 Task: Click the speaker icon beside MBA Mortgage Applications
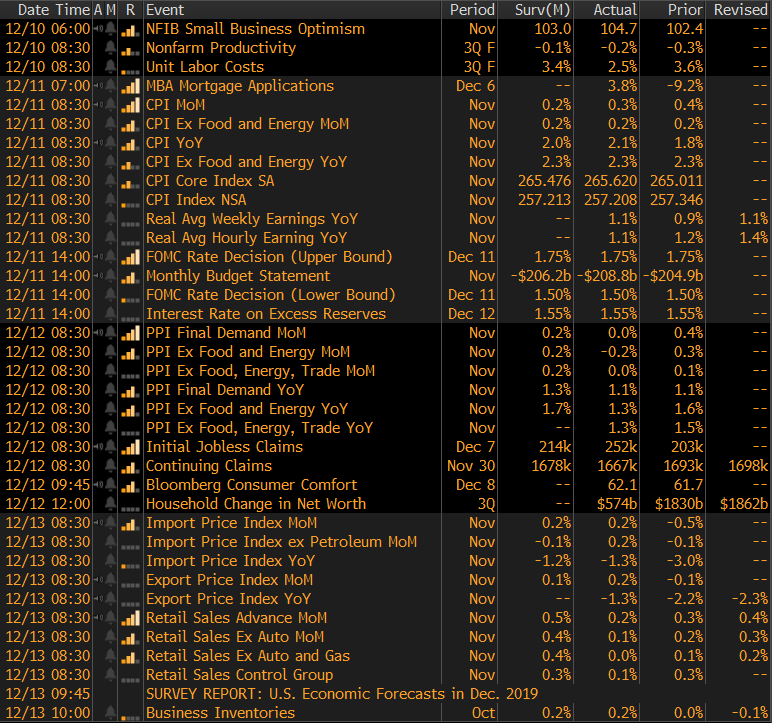pos(98,86)
